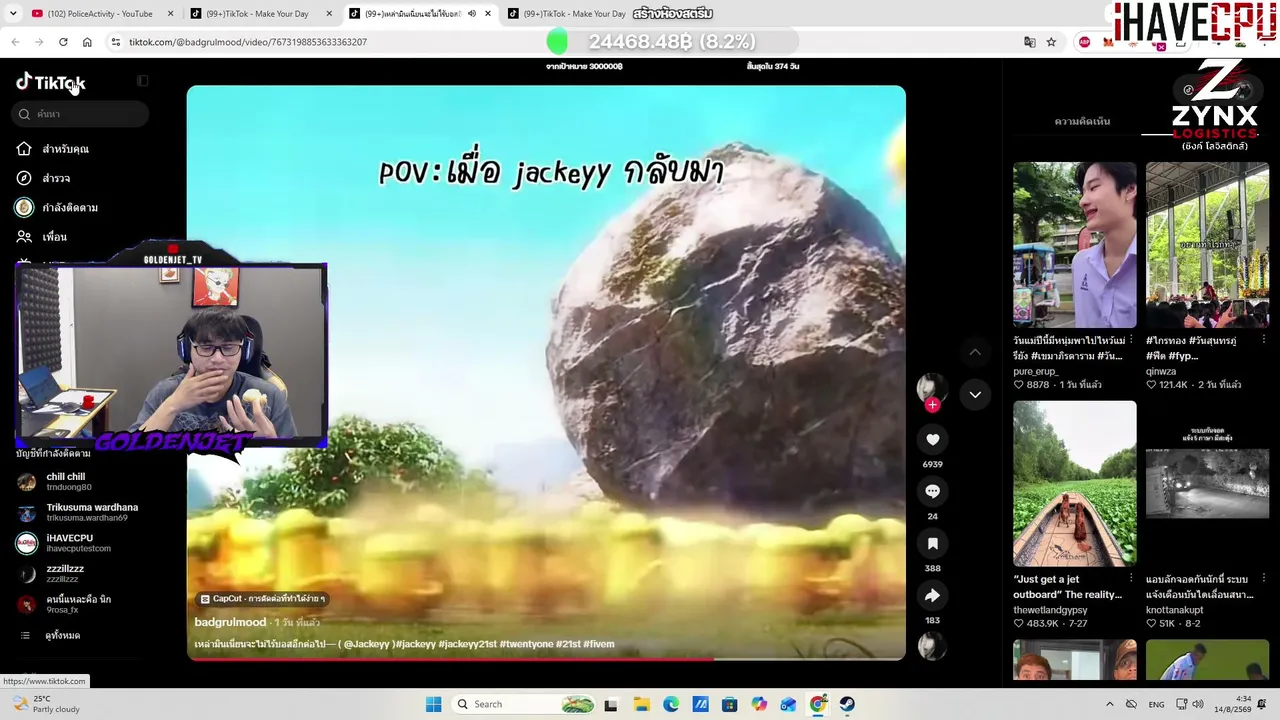Click the #jackeyy21st hashtag in the caption
Screen dimensions: 1280x720
467,644
